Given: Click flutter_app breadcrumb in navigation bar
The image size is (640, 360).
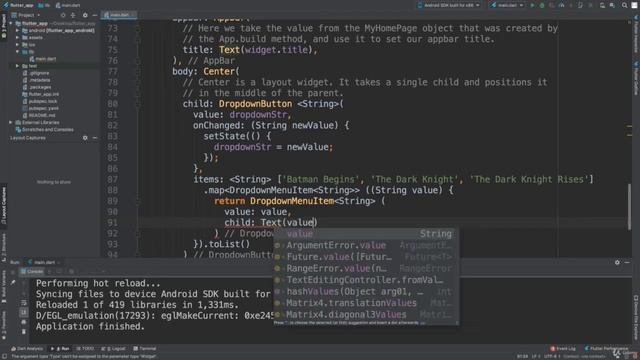Looking at the screenshot, I should pos(18,5).
